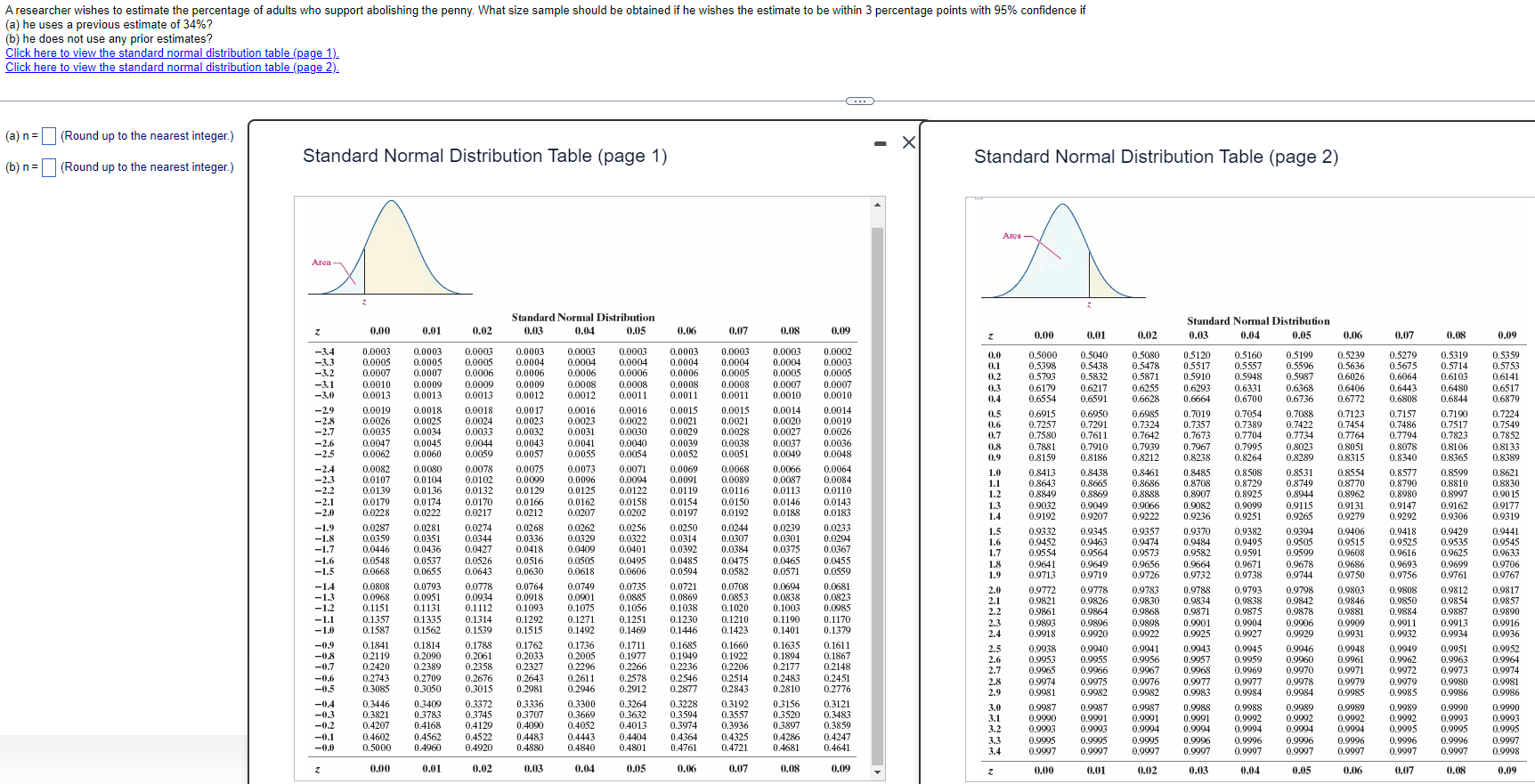Click the '(a) he uses a previous estimate' line
This screenshot has width=1535, height=784.
click(109, 25)
